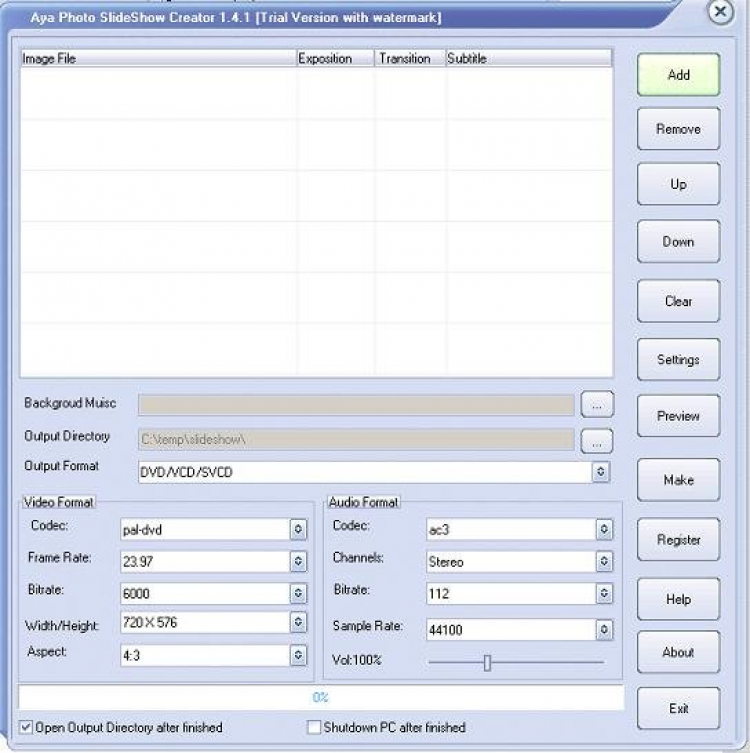Clear the image list
This screenshot has width=750, height=753.
678,301
